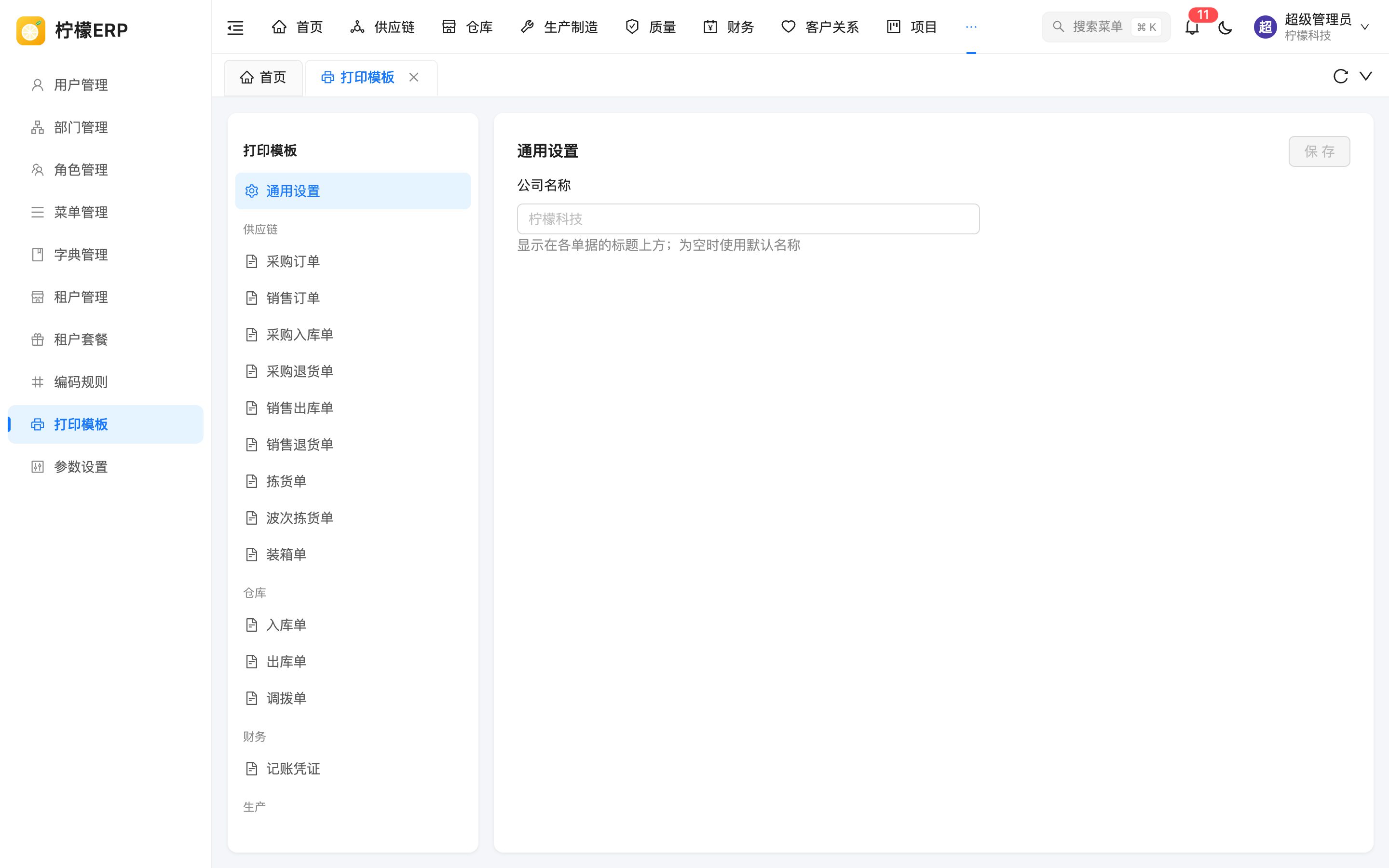Open the 仓库 top menu
Screen dimensions: 1389x868
click(x=467, y=27)
